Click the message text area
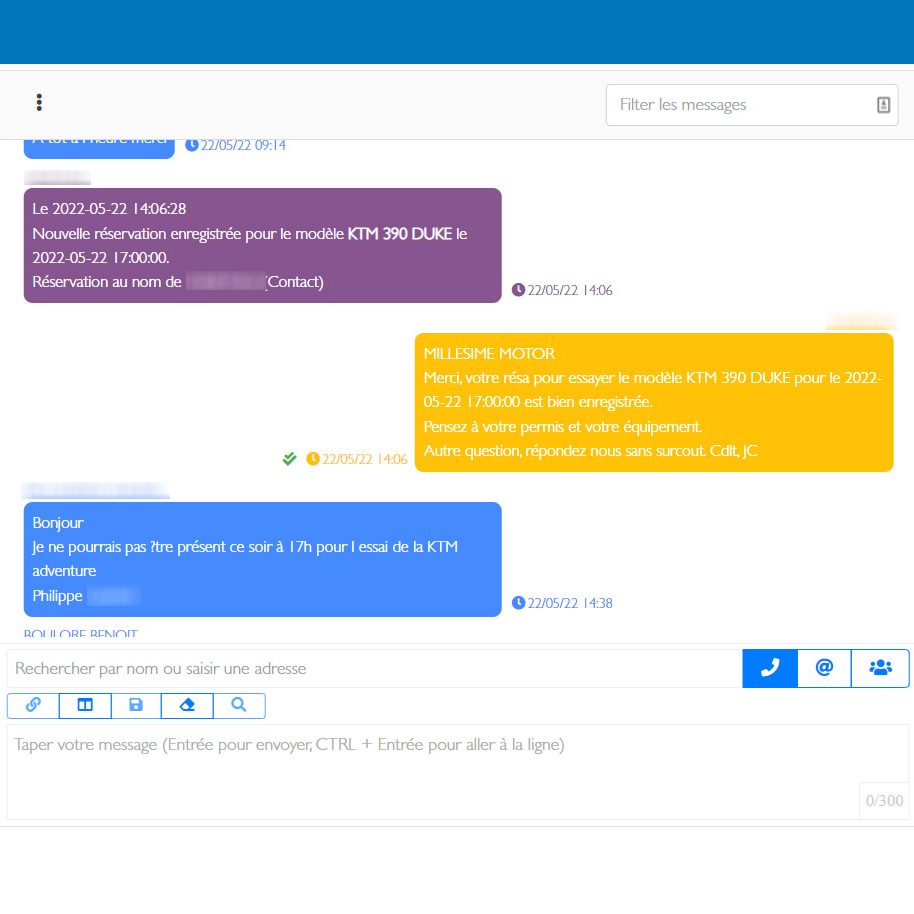 (458, 772)
